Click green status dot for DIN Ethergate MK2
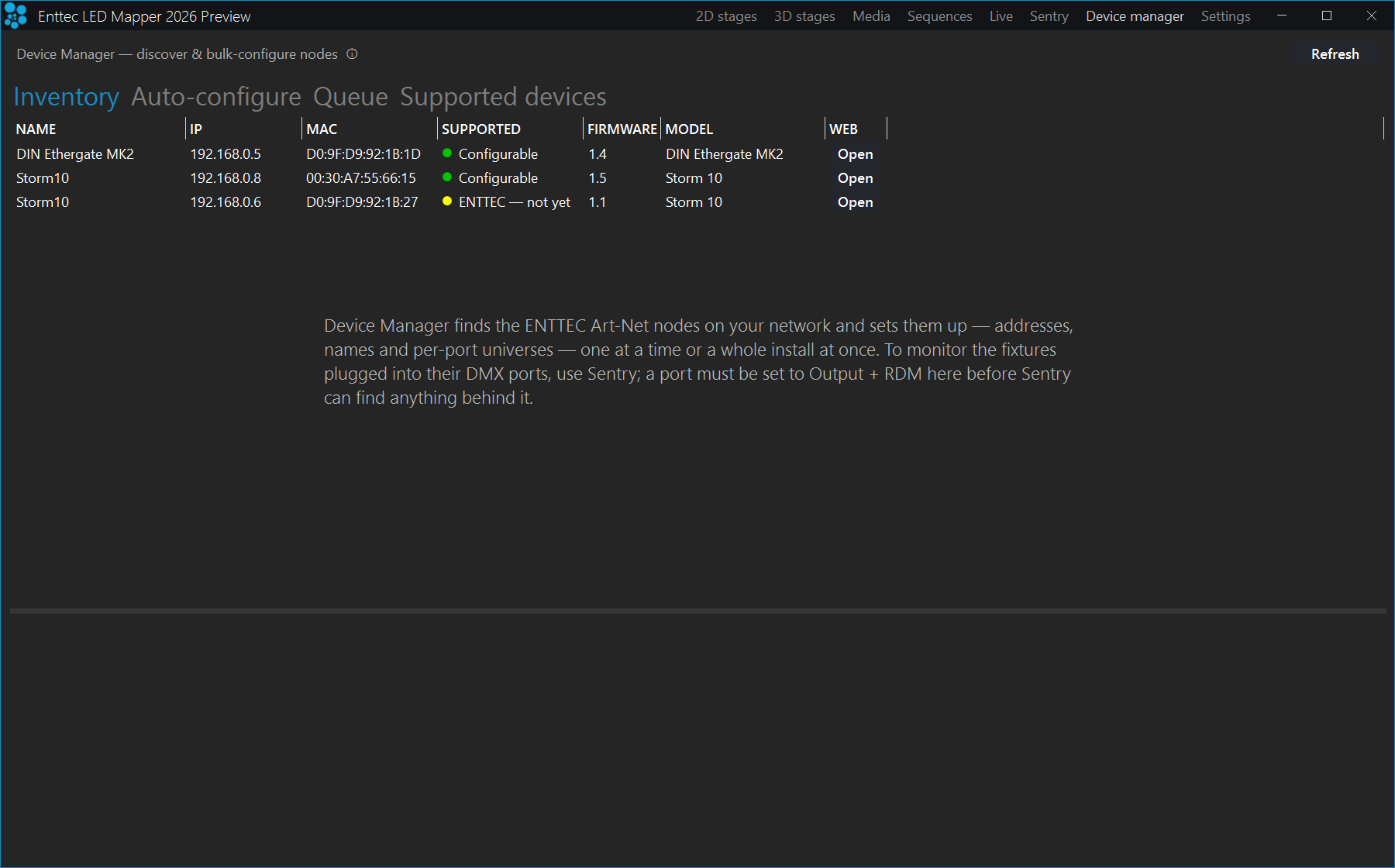Screen dimensions: 1395x868 pyautogui.click(x=447, y=153)
